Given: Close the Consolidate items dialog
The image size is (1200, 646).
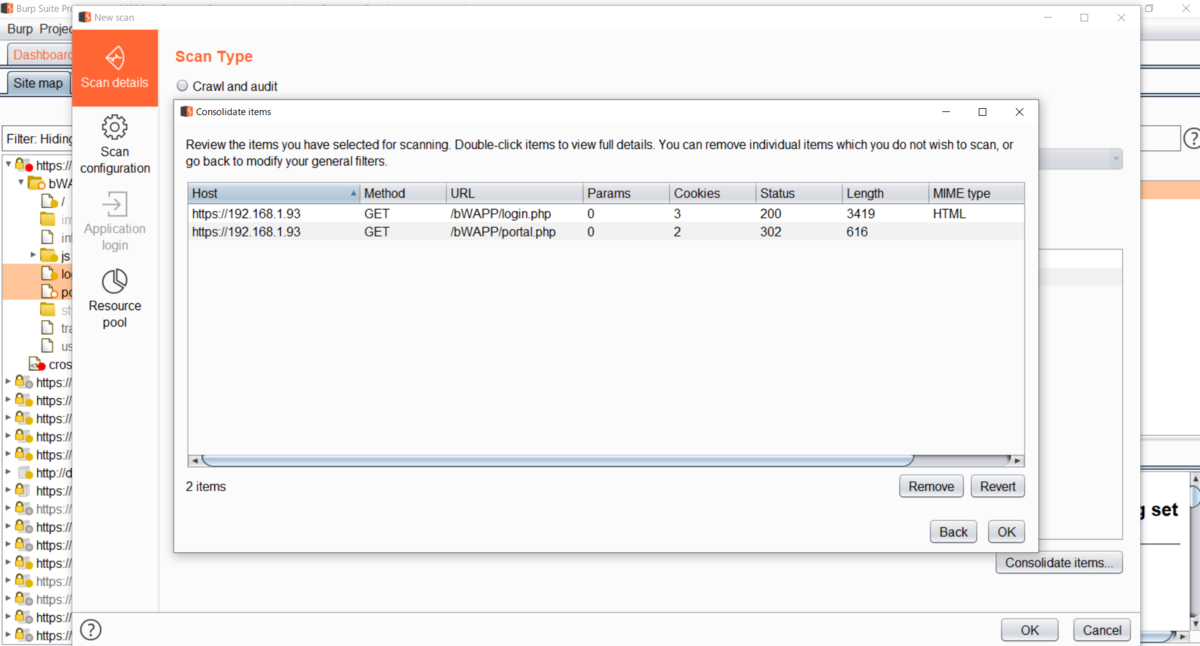Looking at the screenshot, I should click(1019, 112).
